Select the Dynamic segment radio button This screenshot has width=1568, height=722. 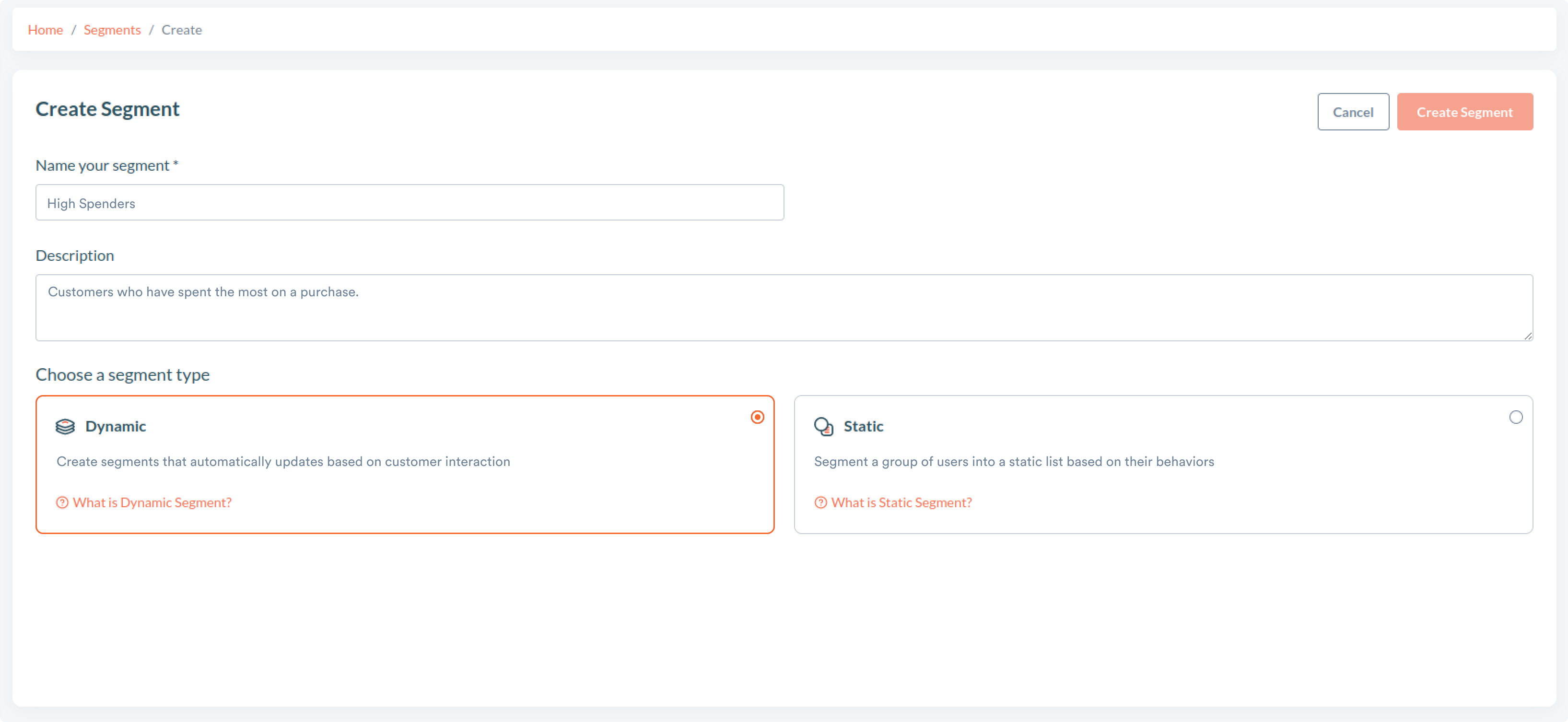757,417
